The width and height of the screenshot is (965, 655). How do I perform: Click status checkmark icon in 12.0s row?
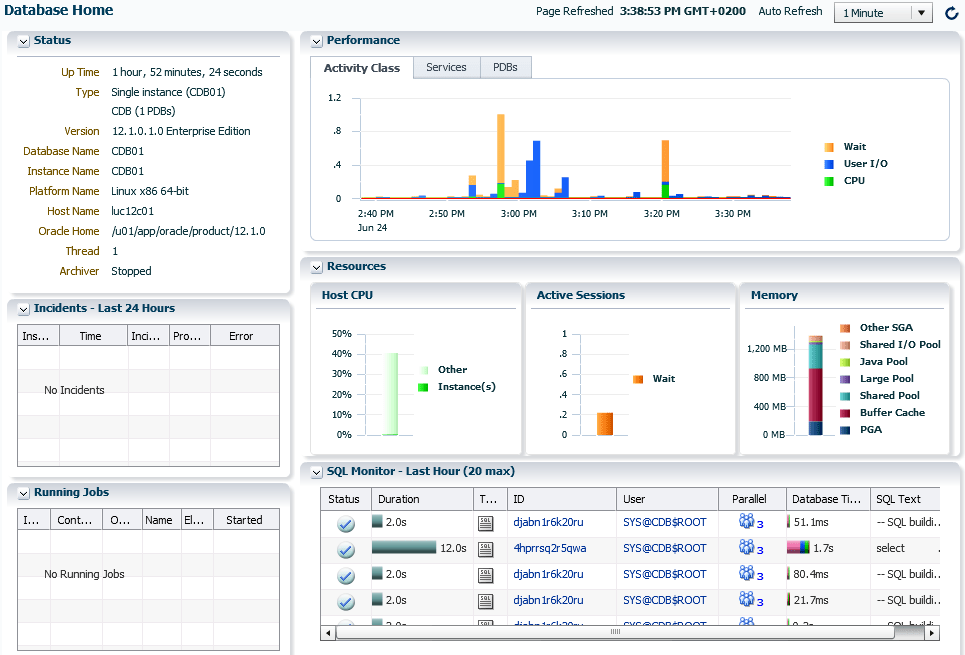[346, 549]
